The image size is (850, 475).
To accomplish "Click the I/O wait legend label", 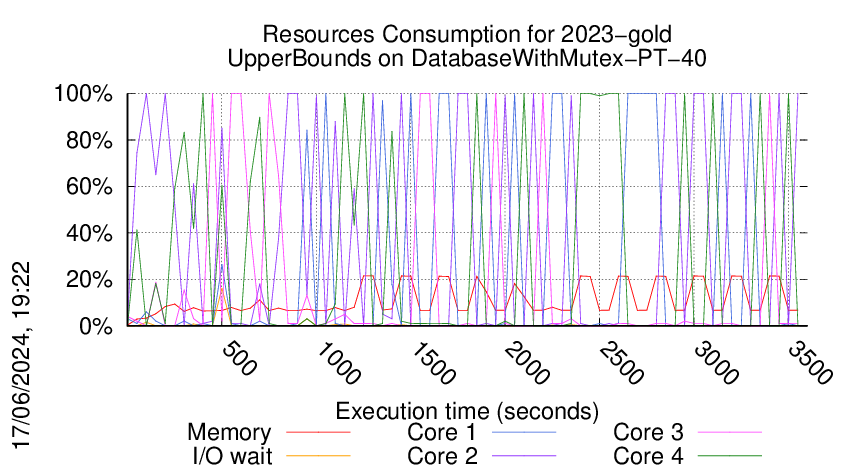I will click(232, 456).
